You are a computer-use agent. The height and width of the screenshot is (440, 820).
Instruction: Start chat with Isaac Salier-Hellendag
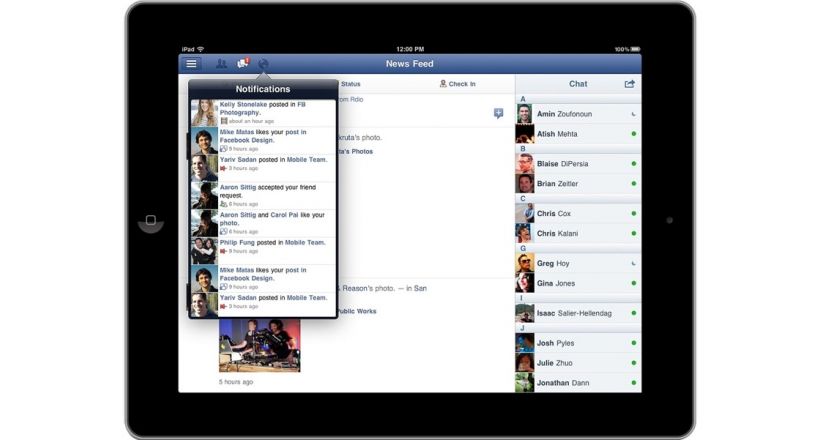(x=578, y=313)
